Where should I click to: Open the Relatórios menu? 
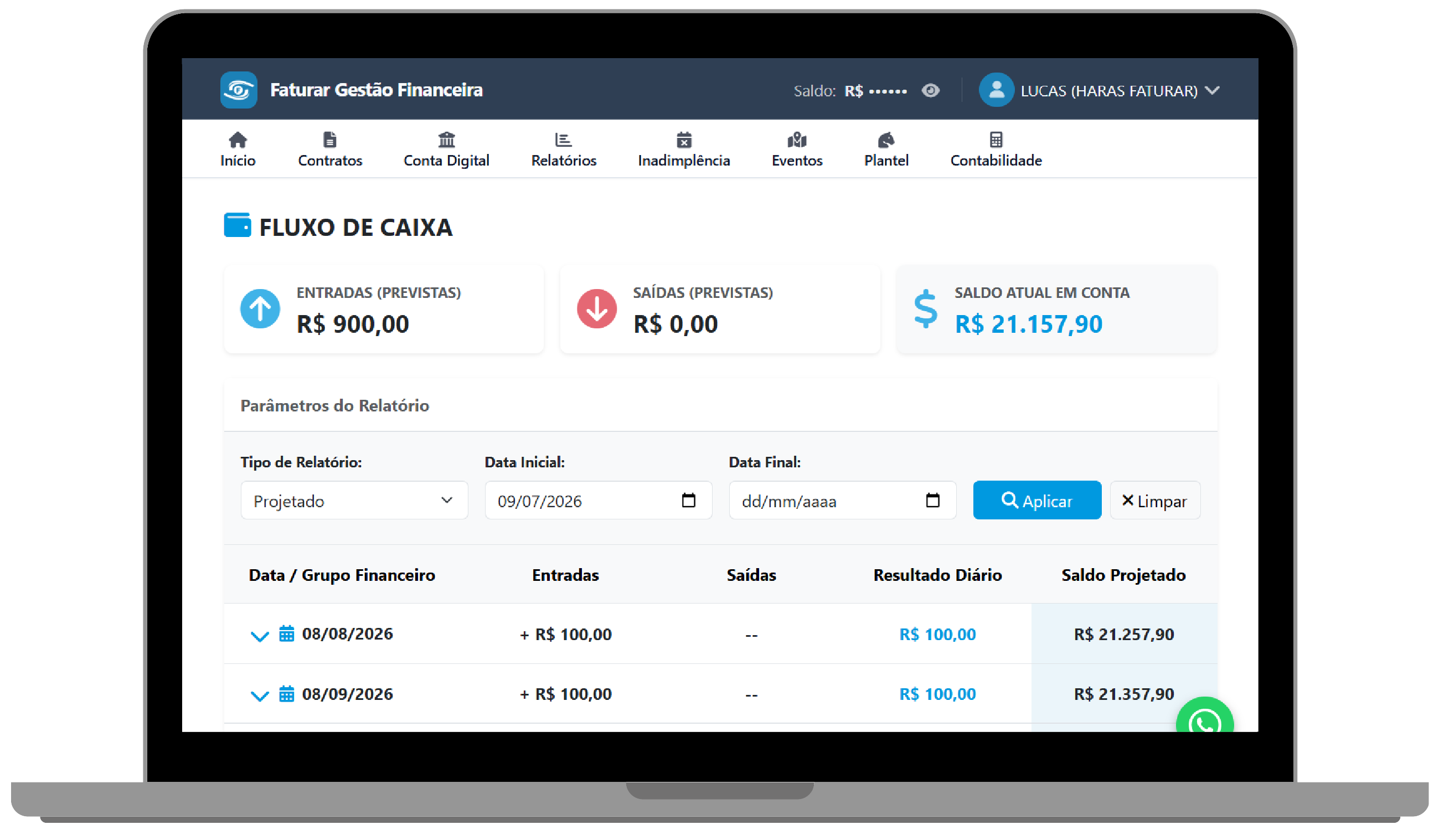(564, 150)
